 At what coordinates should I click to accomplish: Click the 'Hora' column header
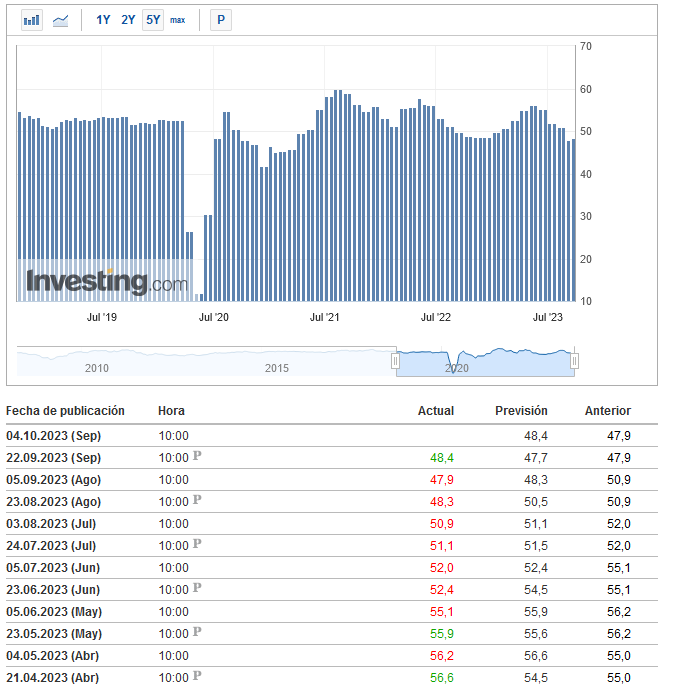pos(171,411)
